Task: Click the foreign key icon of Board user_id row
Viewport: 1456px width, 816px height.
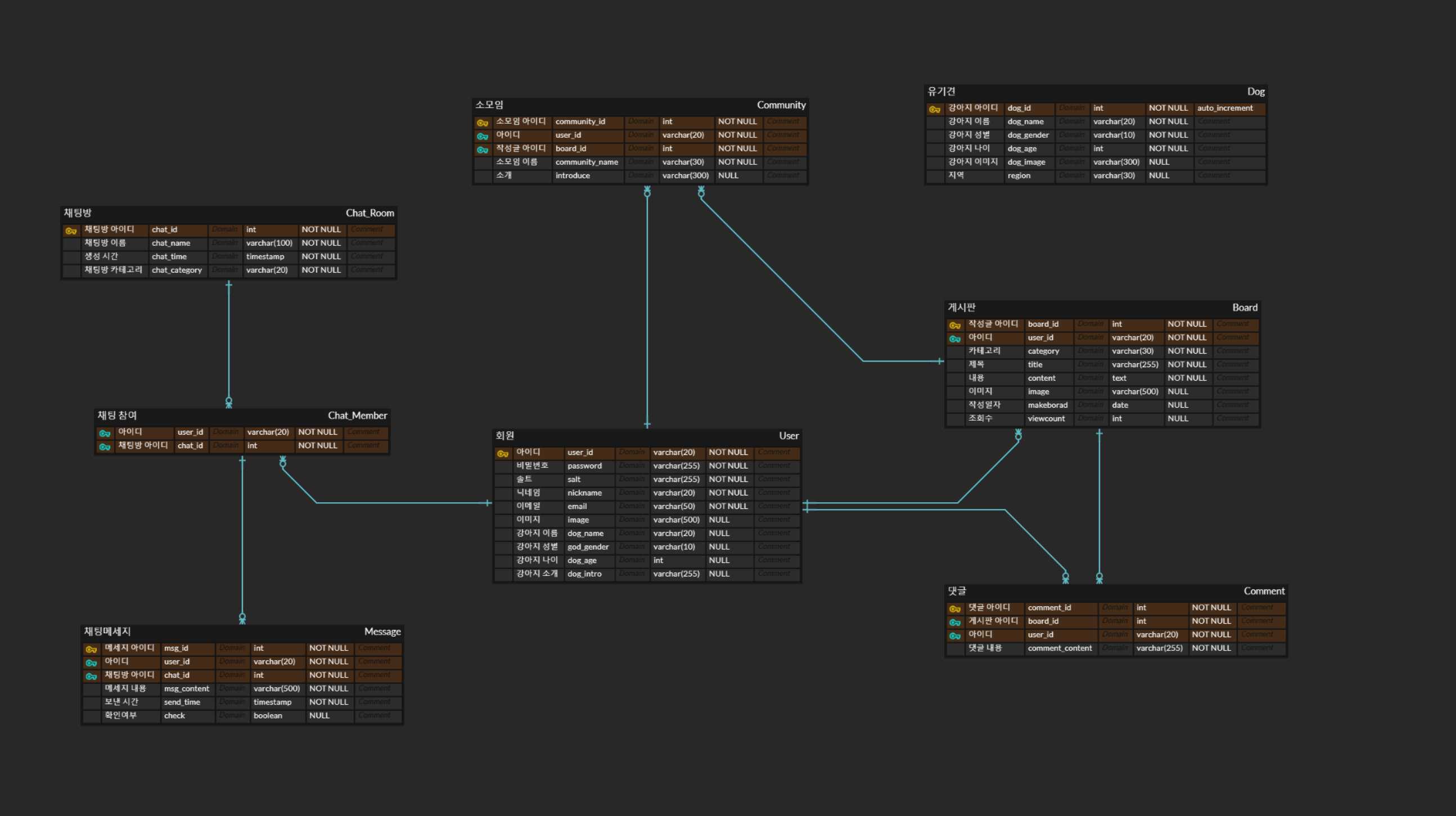Action: pos(955,339)
